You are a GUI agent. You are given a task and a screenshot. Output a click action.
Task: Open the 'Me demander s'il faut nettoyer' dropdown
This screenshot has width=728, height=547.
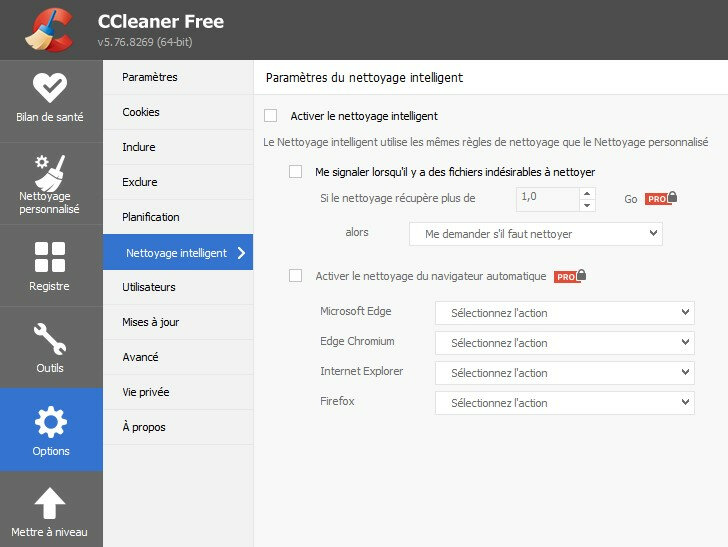coord(536,233)
